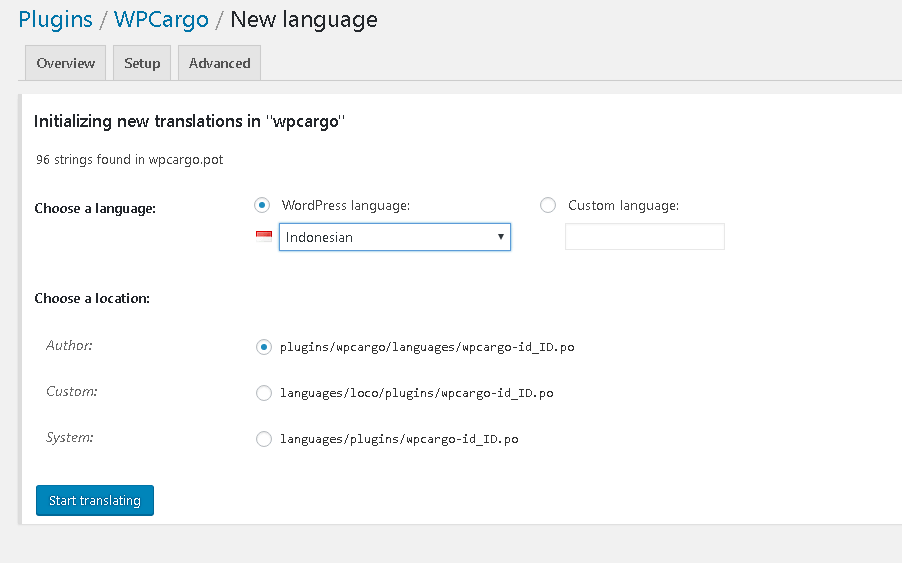Screen dimensions: 902x563
Task: Go to the Advanced tab
Action: coord(219,63)
